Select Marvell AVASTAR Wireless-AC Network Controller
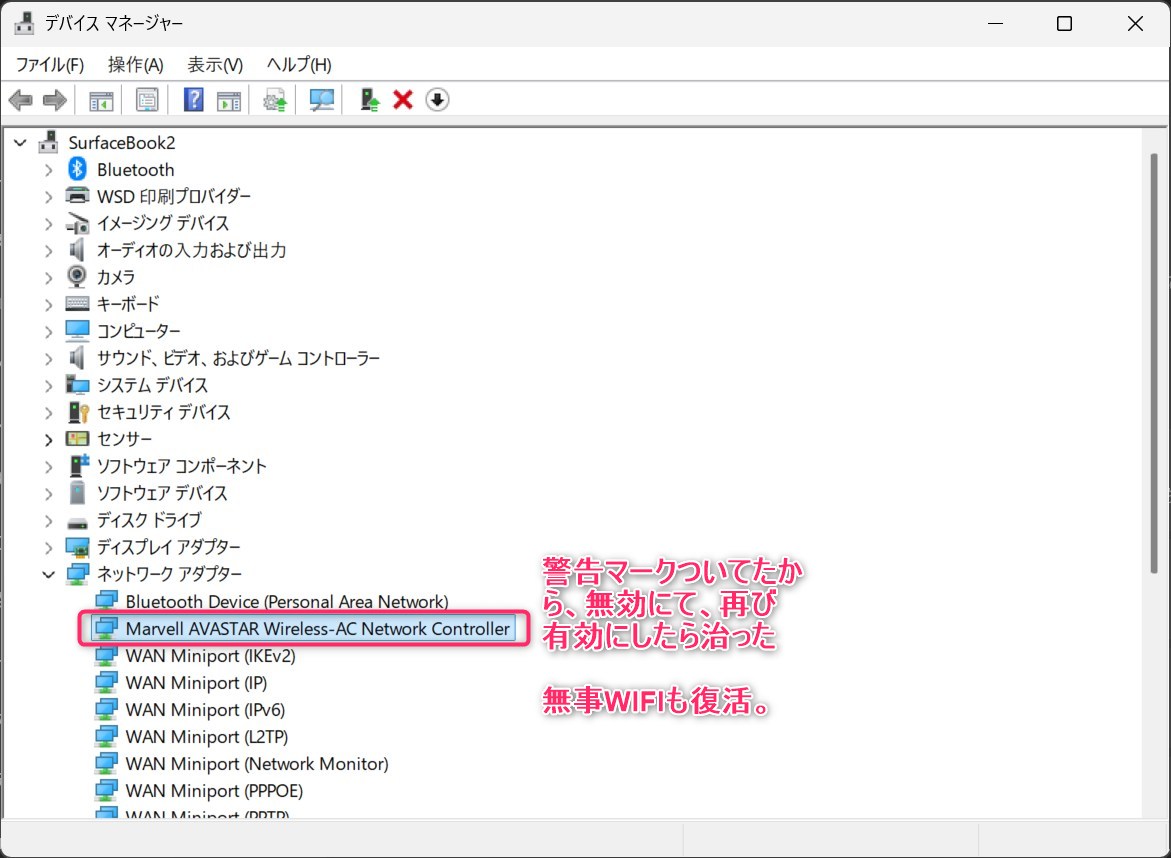This screenshot has height=858, width=1171. point(317,629)
